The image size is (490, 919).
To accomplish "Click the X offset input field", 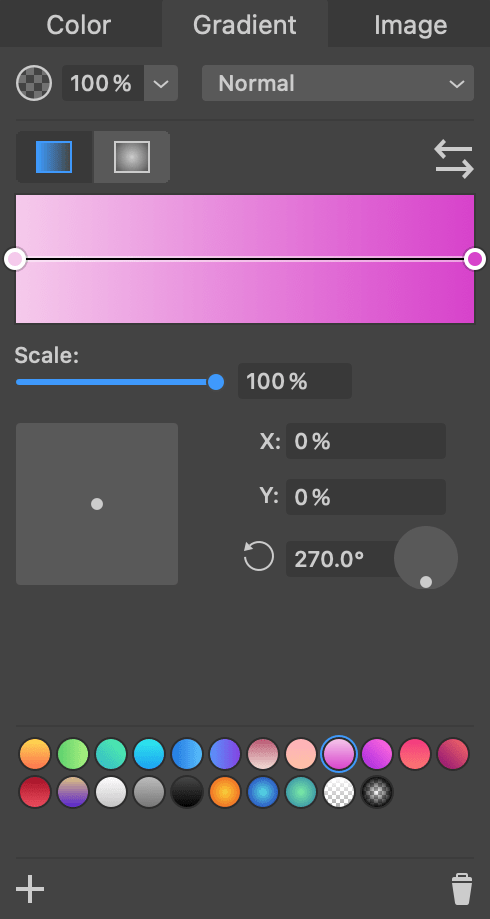I will 366,441.
